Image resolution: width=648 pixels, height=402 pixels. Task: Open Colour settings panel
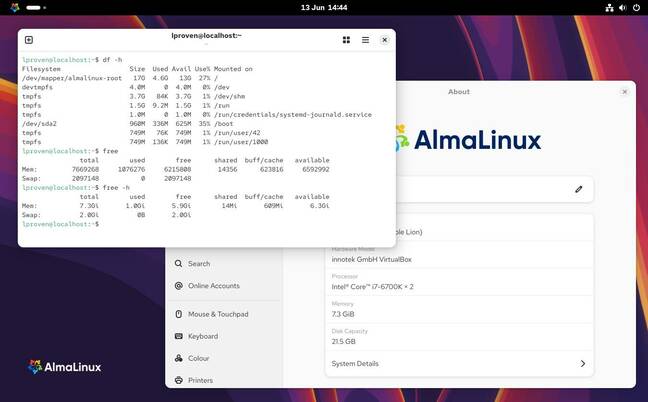pyautogui.click(x=223, y=358)
